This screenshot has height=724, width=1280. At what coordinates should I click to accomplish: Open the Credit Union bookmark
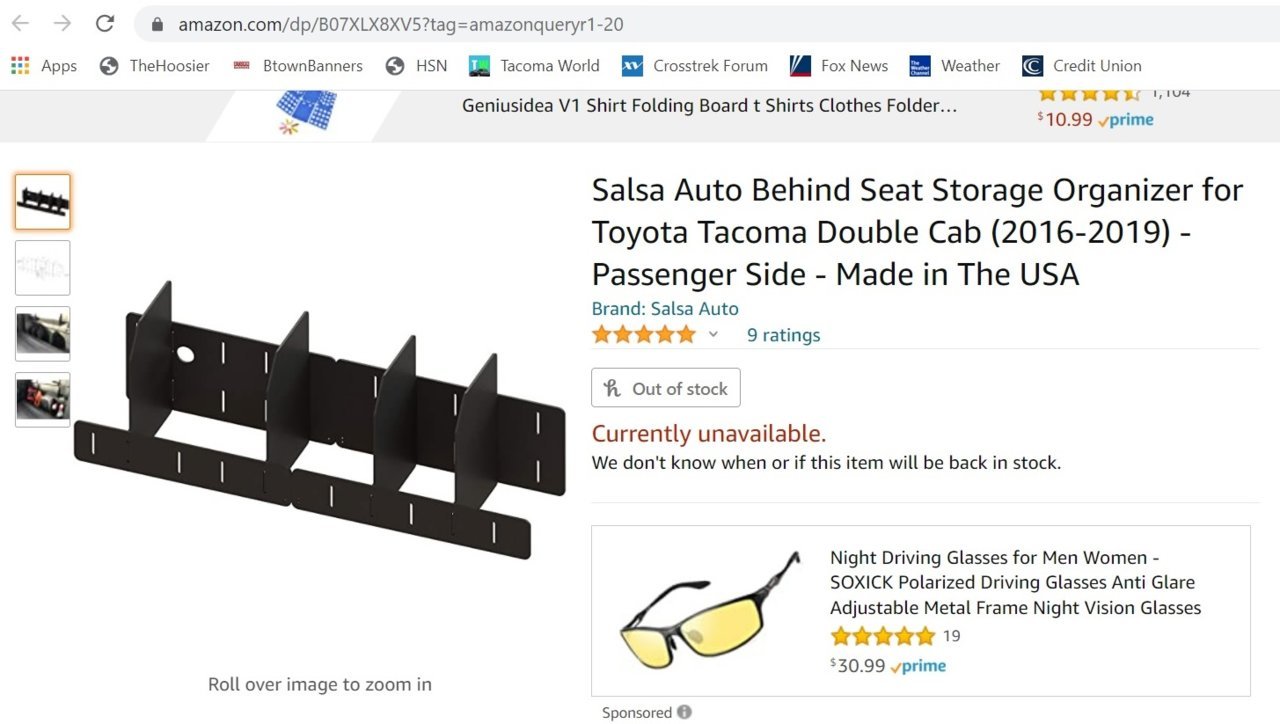coord(1082,66)
